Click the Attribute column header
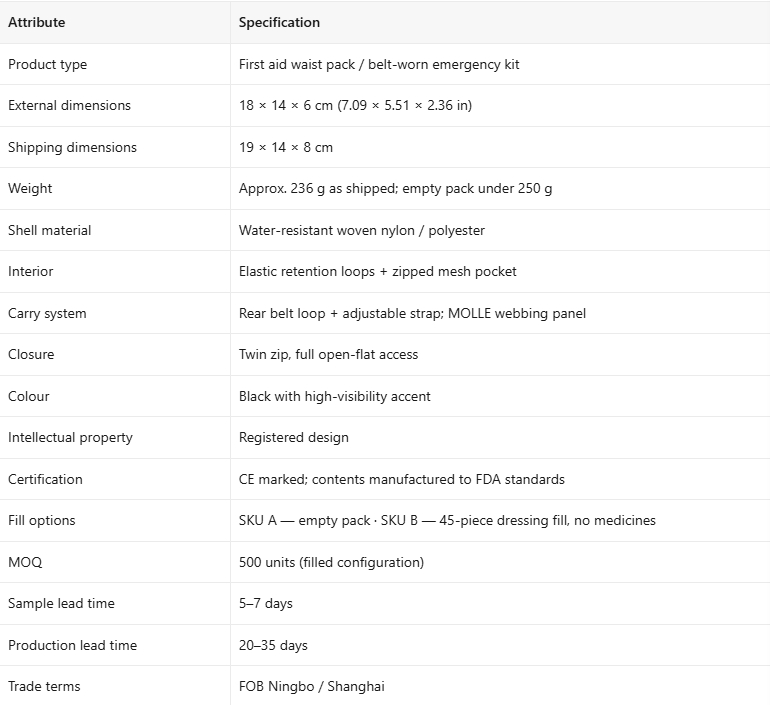This screenshot has width=770, height=705. pyautogui.click(x=36, y=23)
